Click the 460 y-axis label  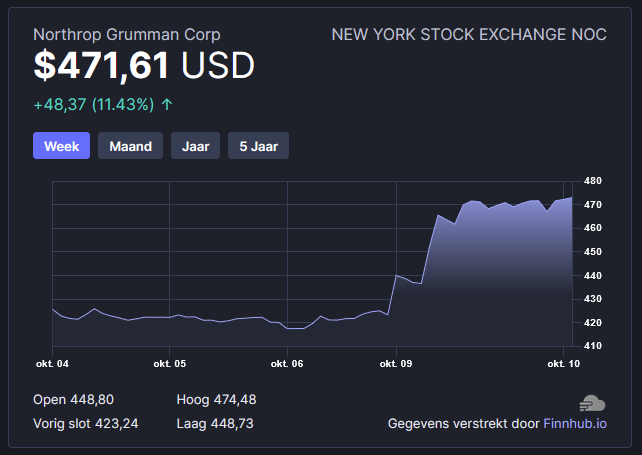pos(593,228)
